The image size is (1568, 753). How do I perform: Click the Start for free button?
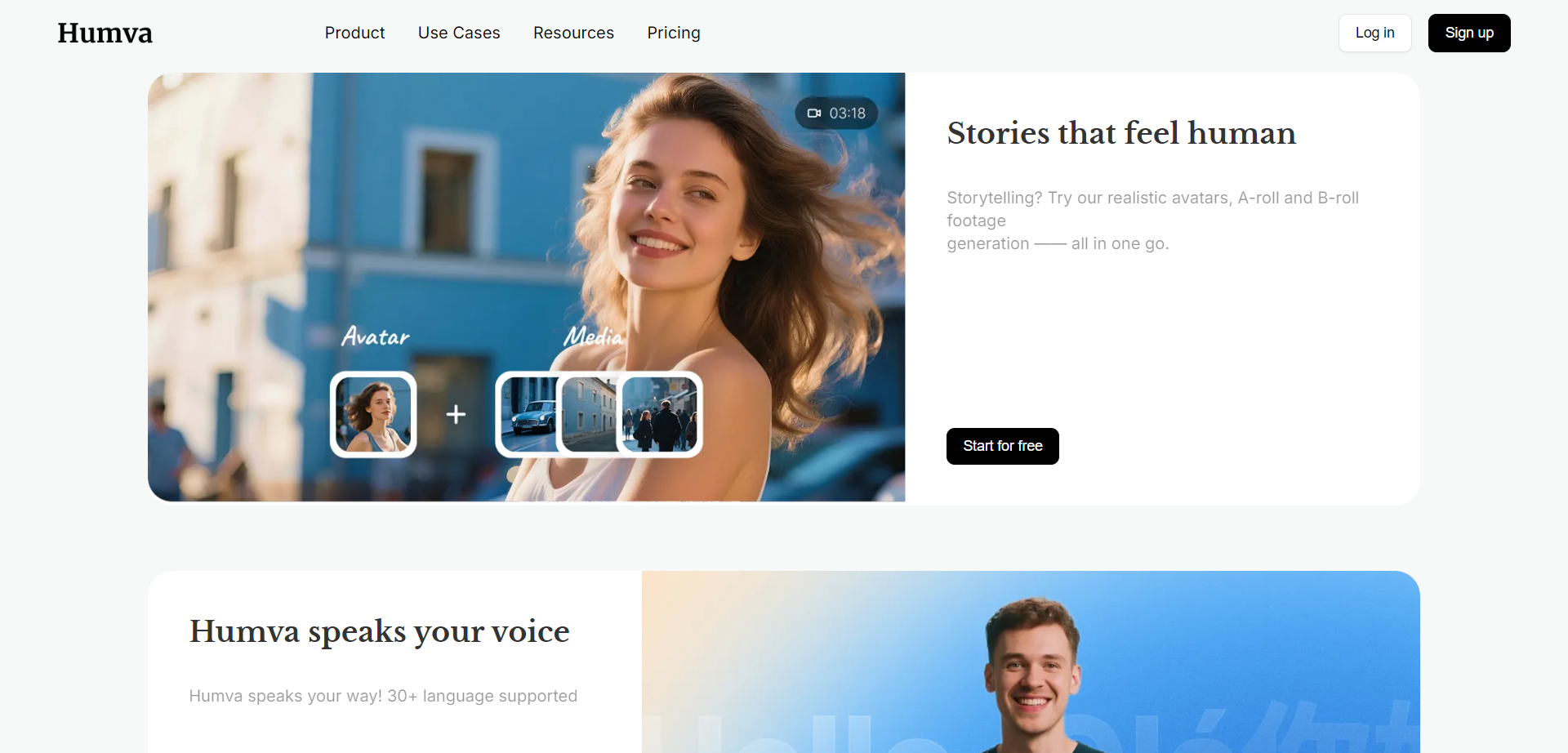click(1003, 446)
